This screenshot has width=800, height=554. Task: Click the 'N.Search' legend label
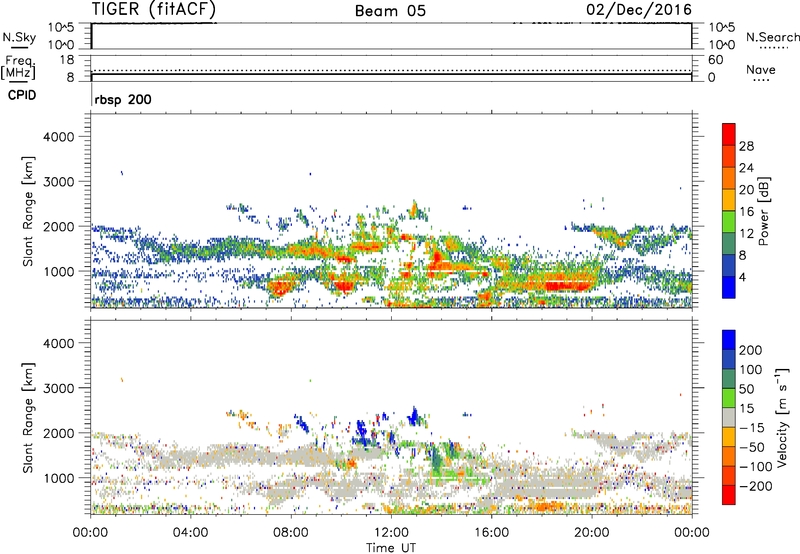click(x=772, y=37)
